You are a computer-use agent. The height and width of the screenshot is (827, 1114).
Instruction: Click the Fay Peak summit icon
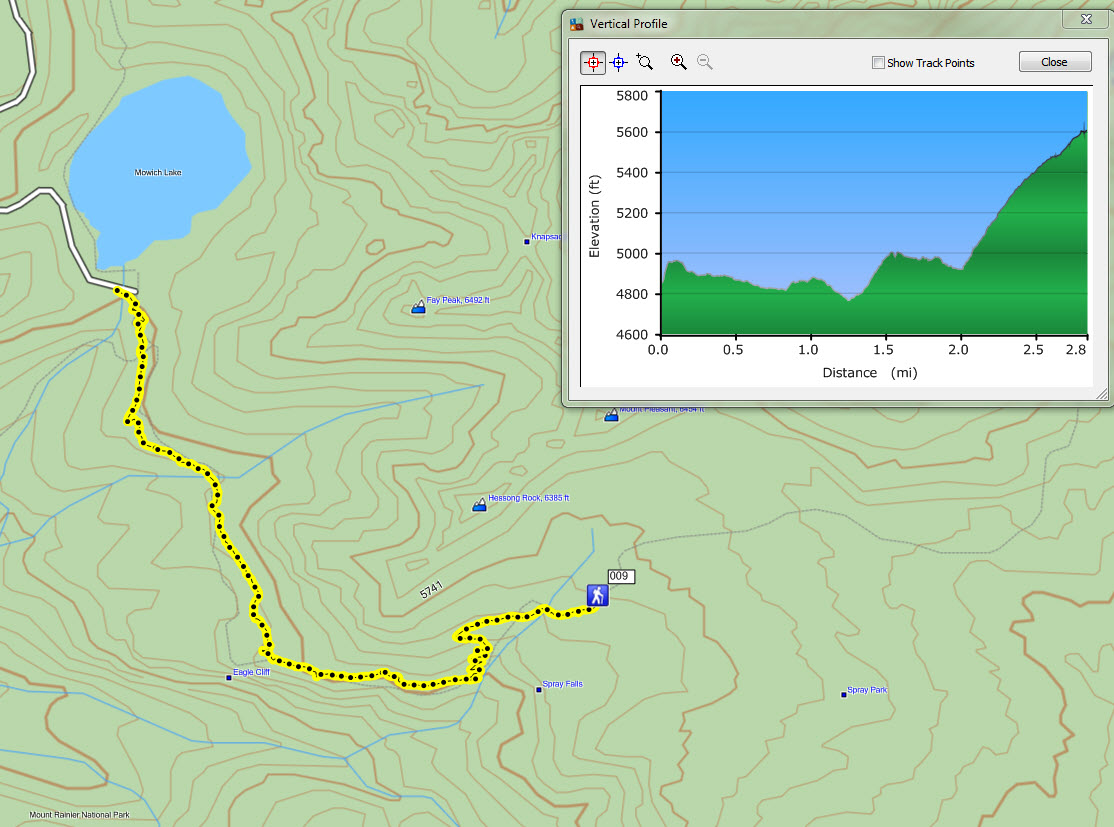pos(418,309)
